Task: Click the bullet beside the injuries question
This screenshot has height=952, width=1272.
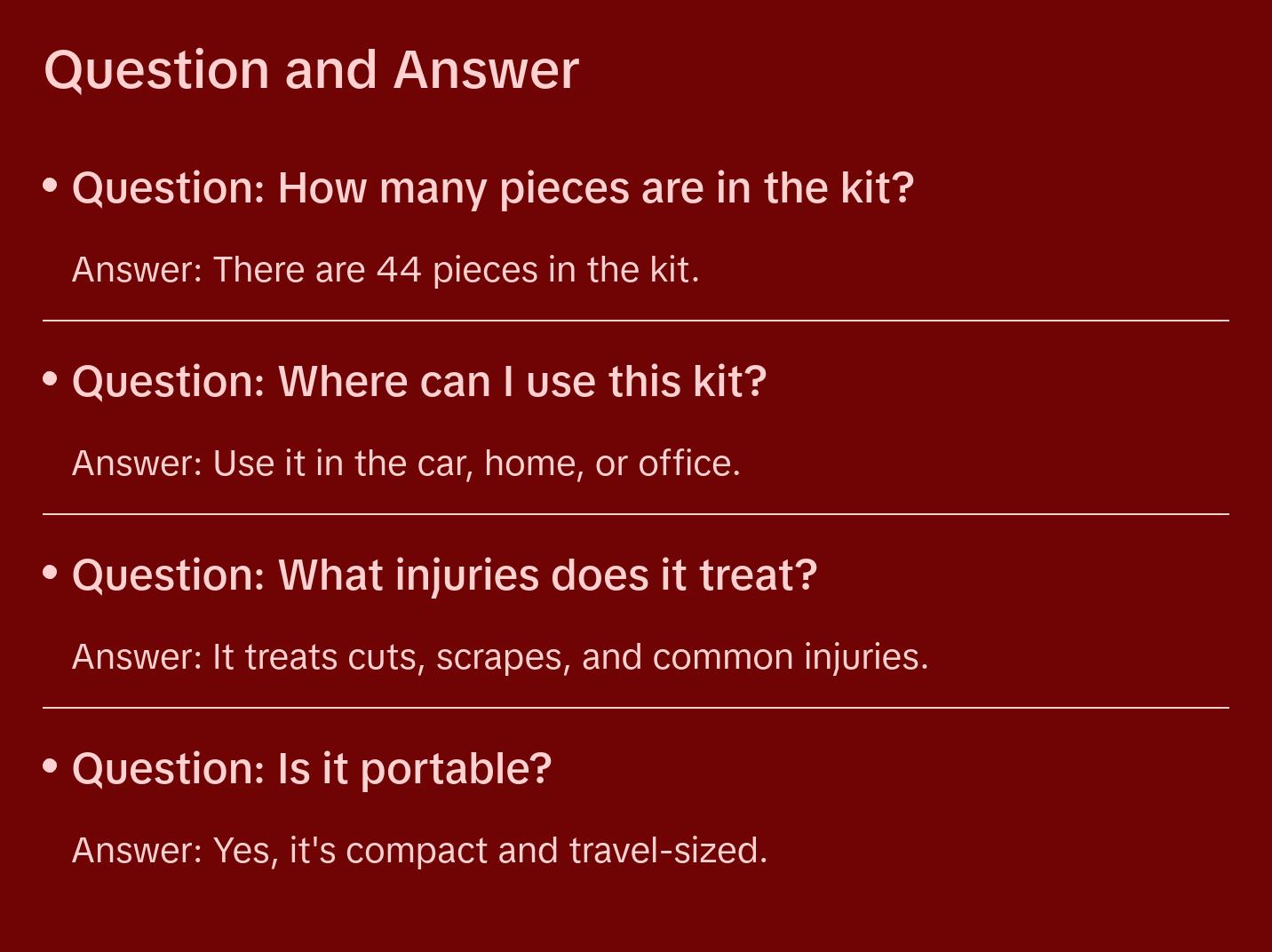Action: (x=51, y=573)
